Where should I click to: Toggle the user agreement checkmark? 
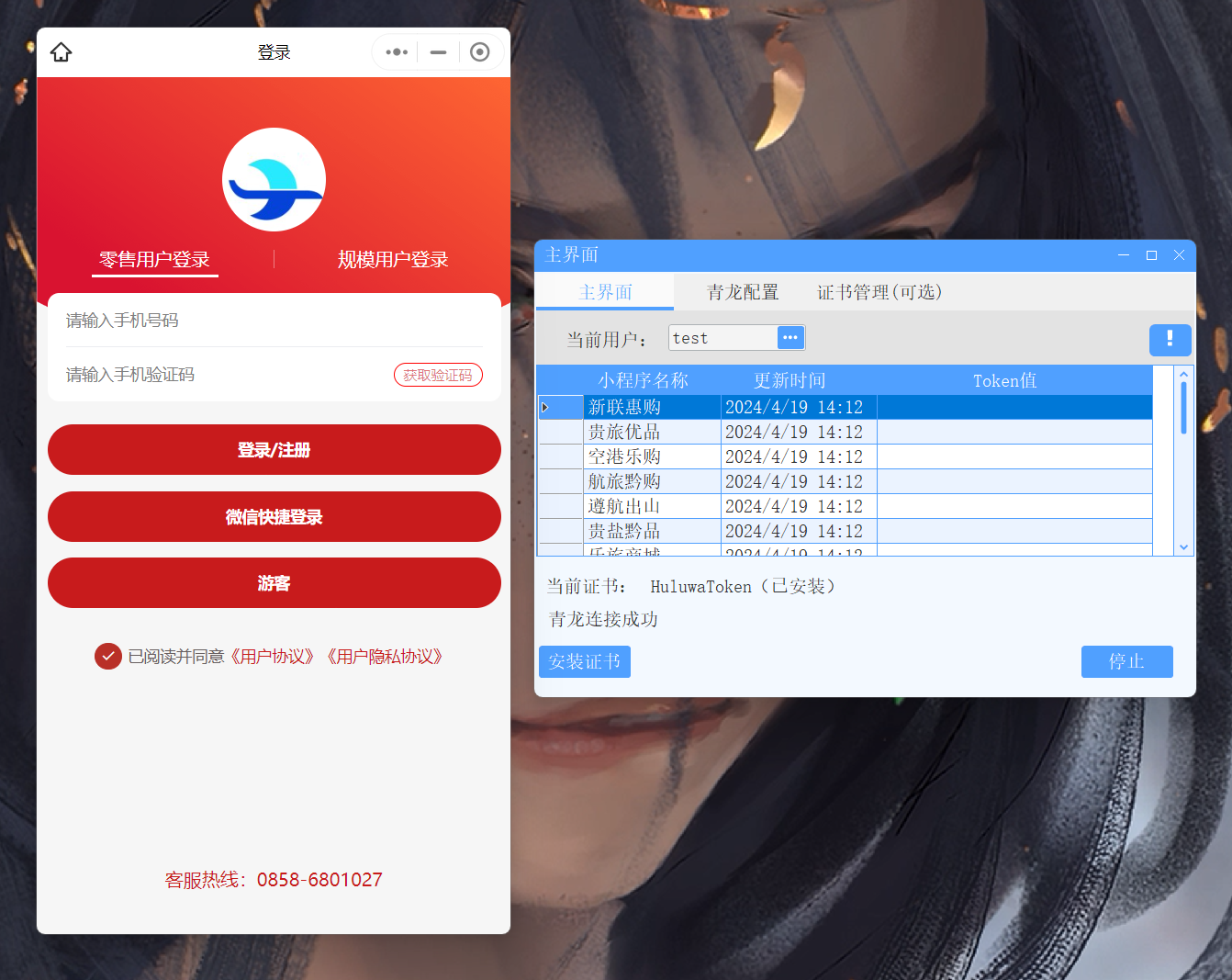108,656
